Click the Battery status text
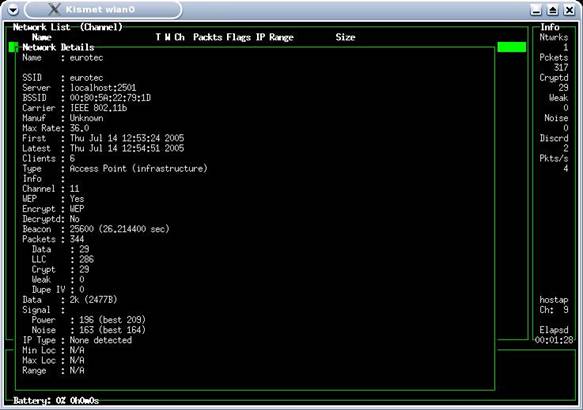 pos(56,400)
